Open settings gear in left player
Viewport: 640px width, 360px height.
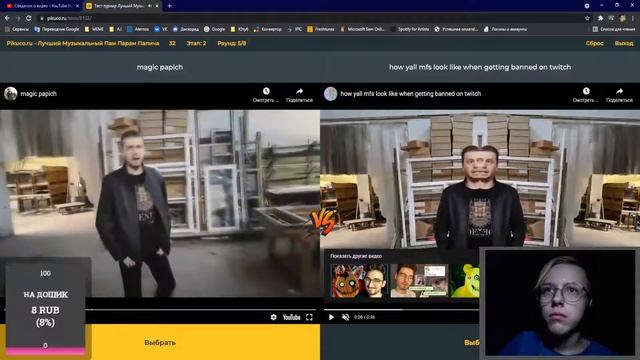click(273, 317)
